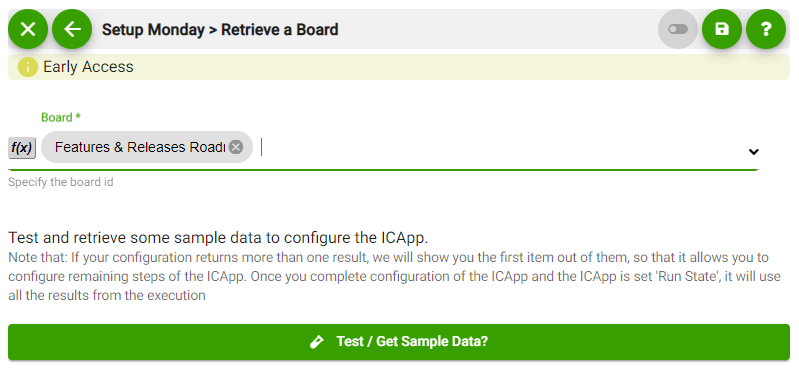This screenshot has height=374, width=799.
Task: Click the Early Access banner text
Action: [x=88, y=67]
